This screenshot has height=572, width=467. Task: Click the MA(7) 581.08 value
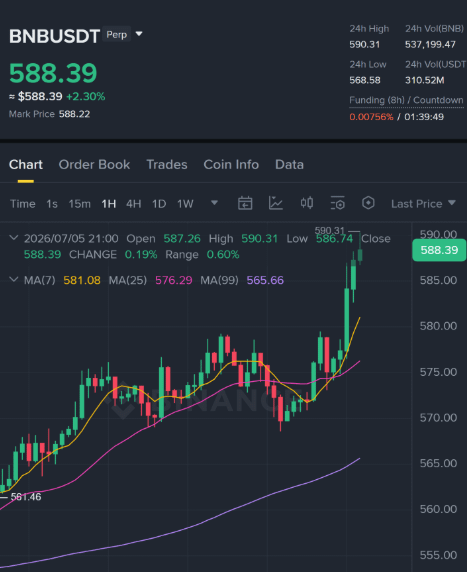coord(82,280)
